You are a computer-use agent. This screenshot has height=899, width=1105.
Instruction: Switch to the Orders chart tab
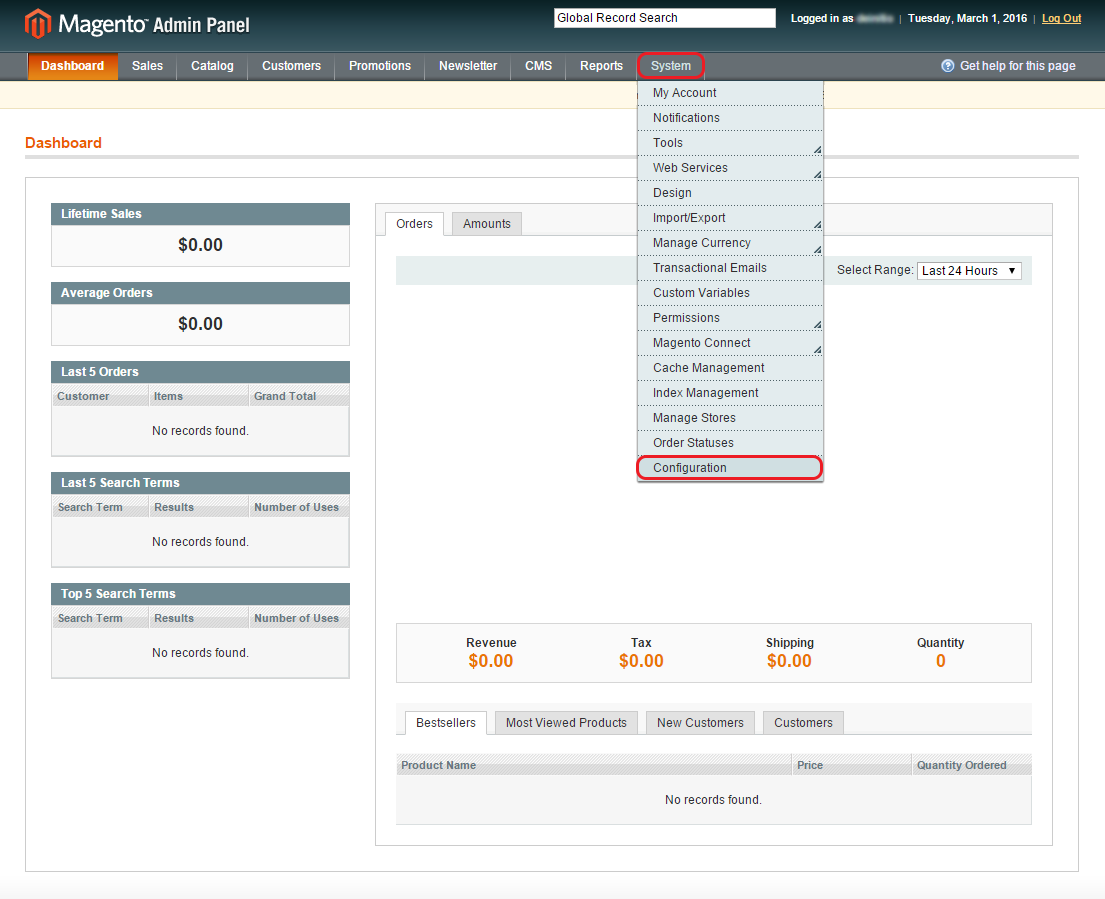coord(414,224)
